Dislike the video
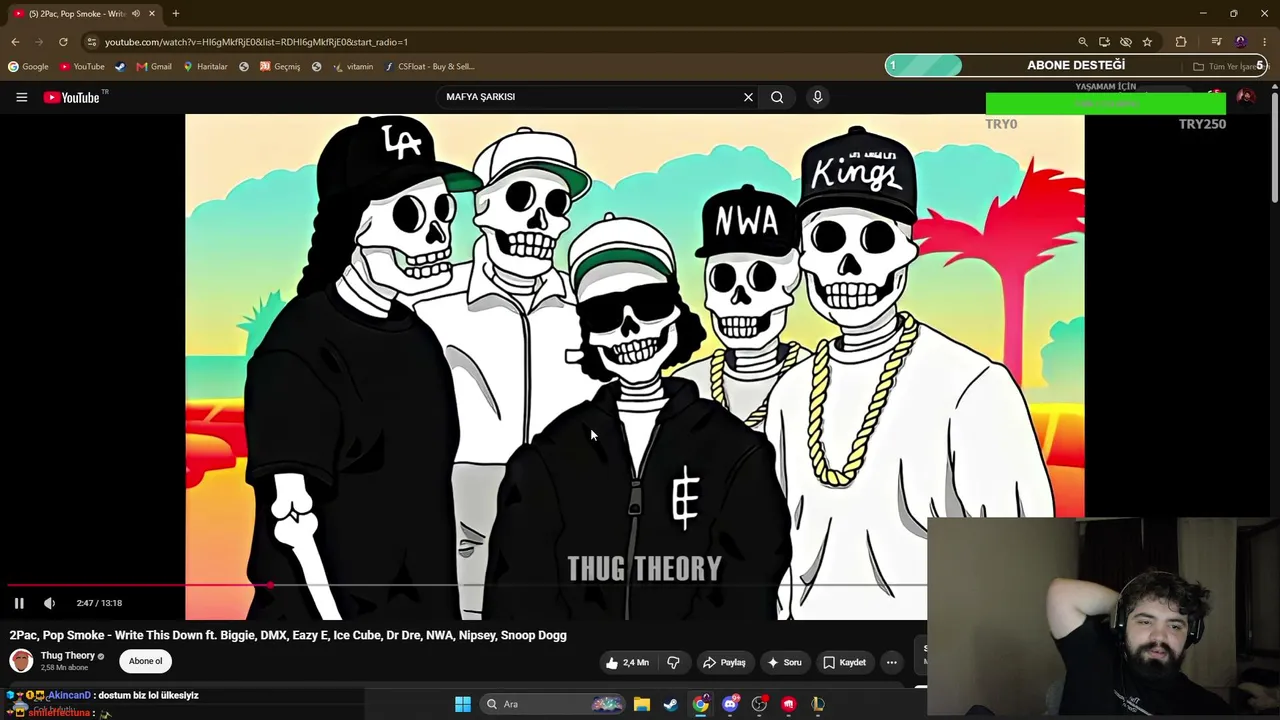Image resolution: width=1280 pixels, height=720 pixels. [x=673, y=662]
